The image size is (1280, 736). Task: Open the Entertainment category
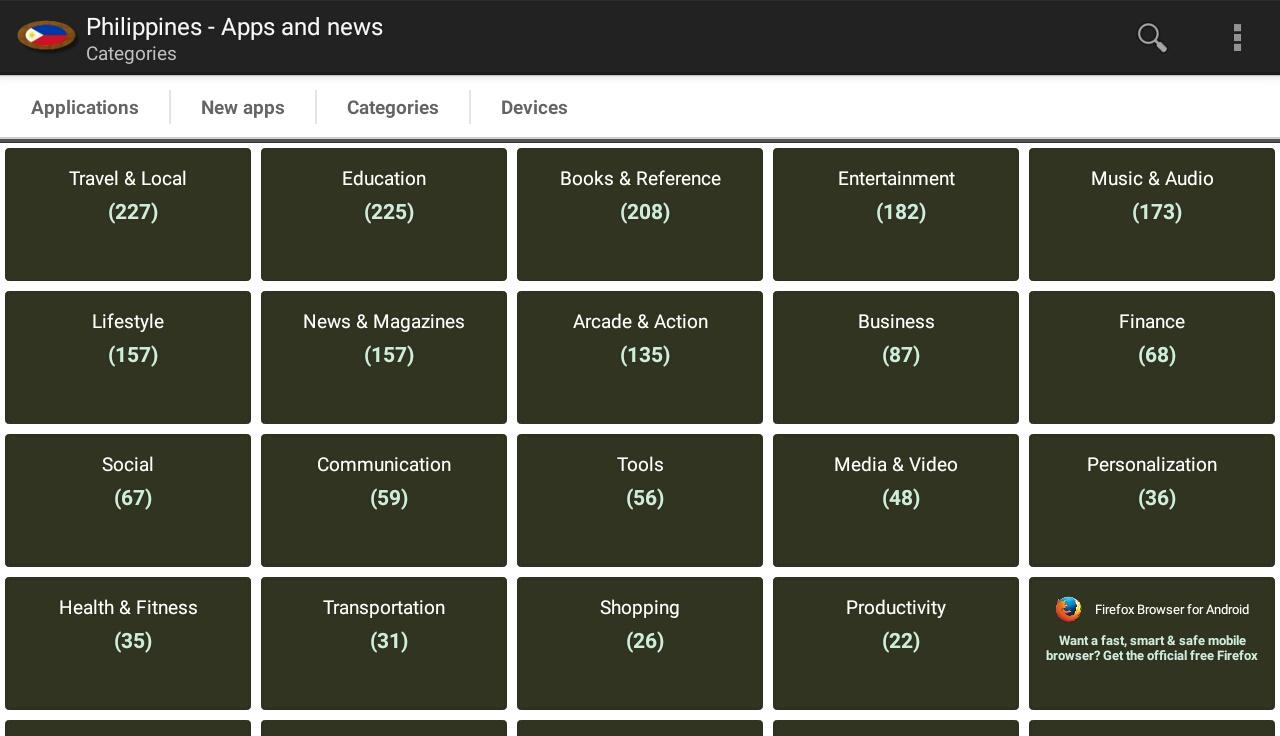(x=896, y=214)
